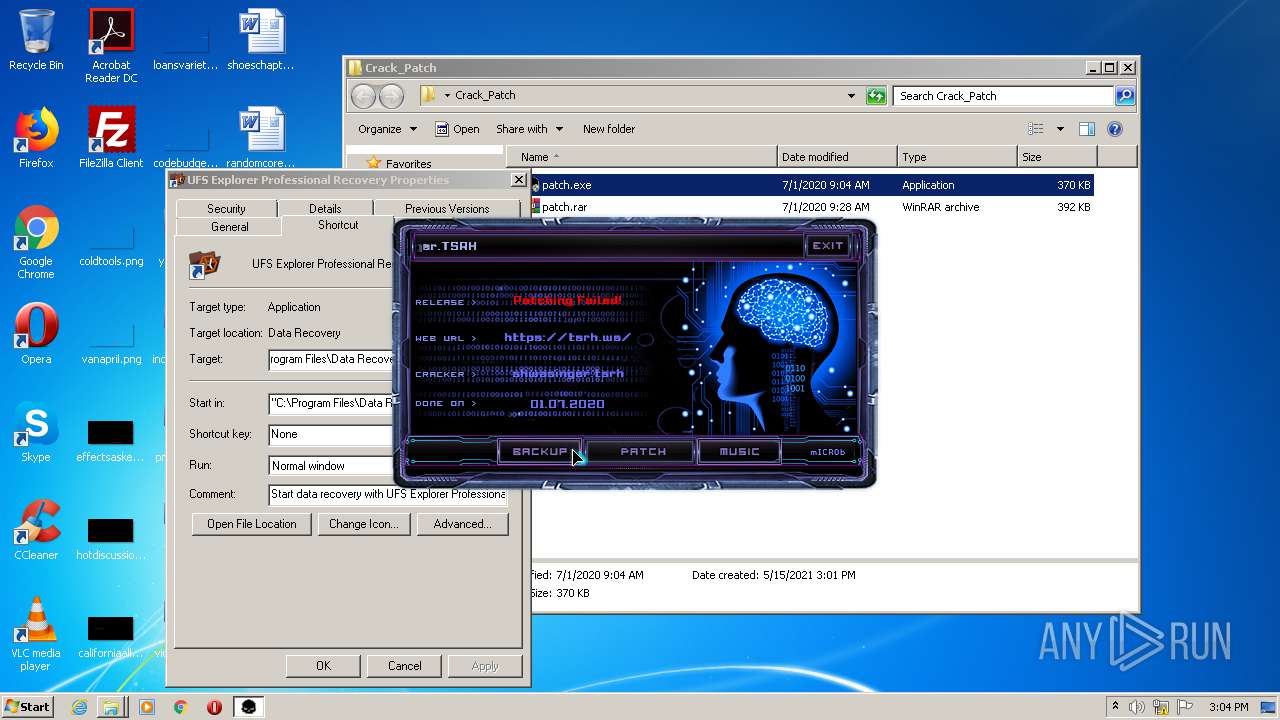Click the Windows Start button
Viewport: 1280px width, 720px height.
coord(28,707)
